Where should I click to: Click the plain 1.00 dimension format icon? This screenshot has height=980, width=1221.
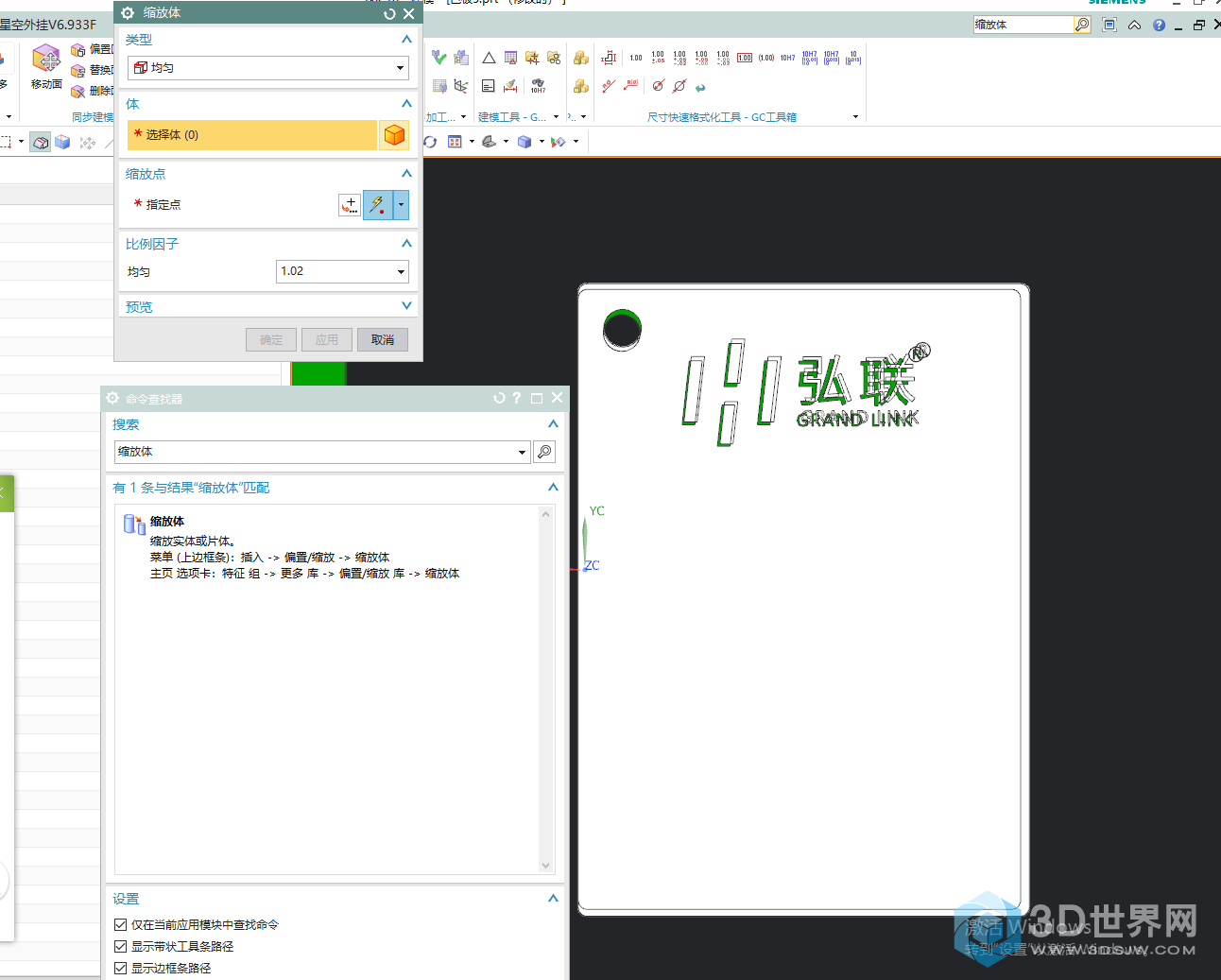[636, 58]
